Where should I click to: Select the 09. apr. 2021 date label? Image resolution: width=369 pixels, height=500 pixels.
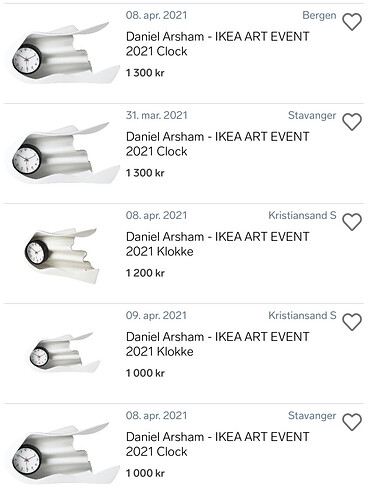pyautogui.click(x=156, y=315)
